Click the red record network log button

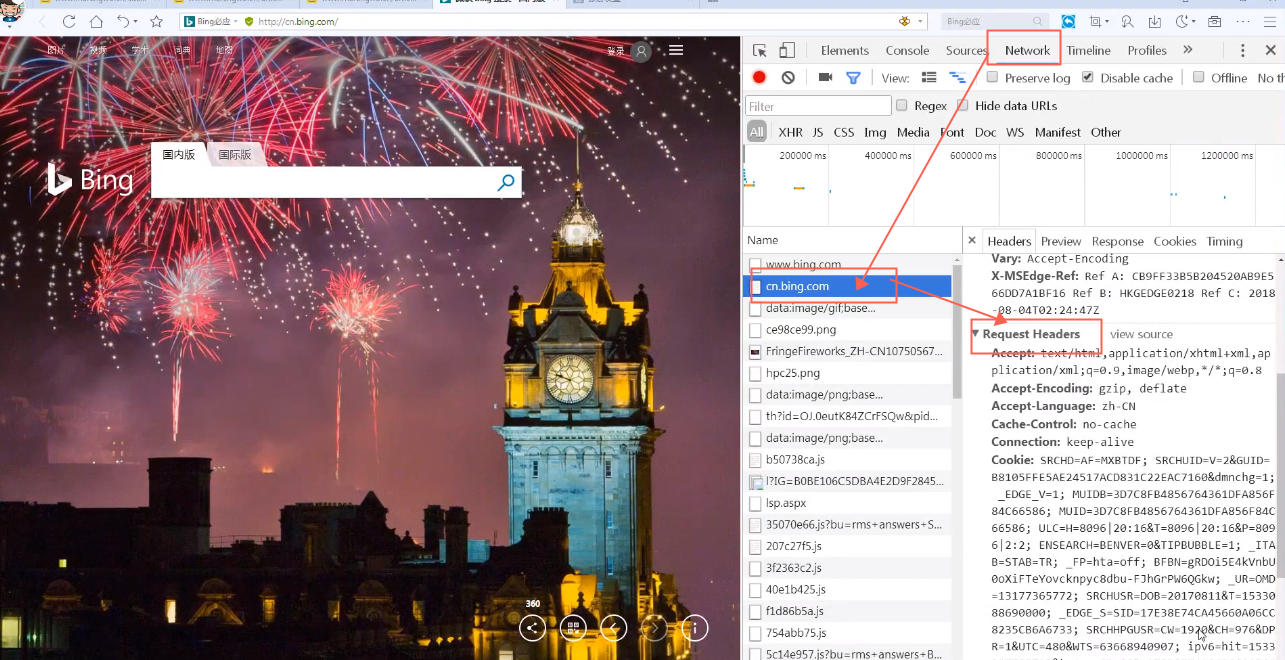pos(759,77)
